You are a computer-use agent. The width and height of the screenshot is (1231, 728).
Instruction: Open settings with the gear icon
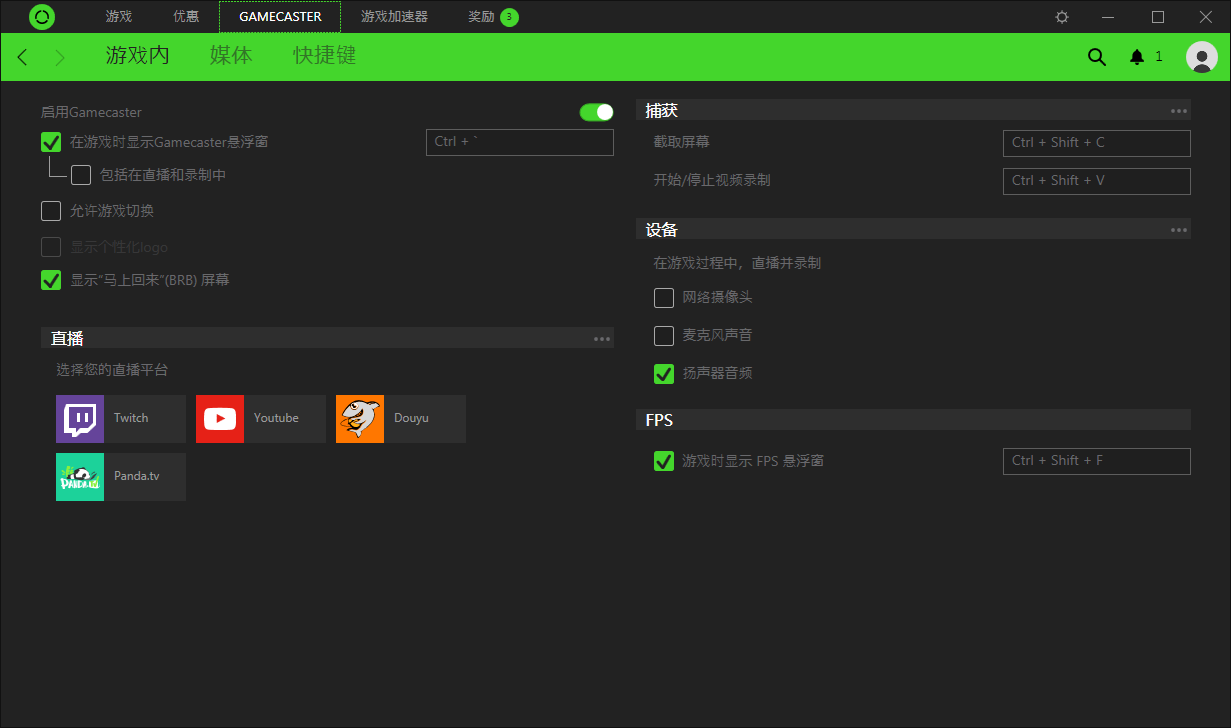click(1062, 17)
